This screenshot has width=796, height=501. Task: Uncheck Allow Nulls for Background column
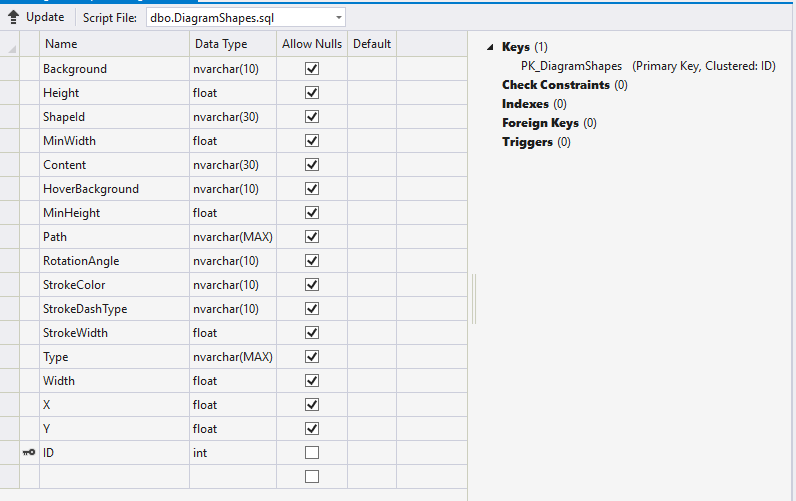pos(312,69)
